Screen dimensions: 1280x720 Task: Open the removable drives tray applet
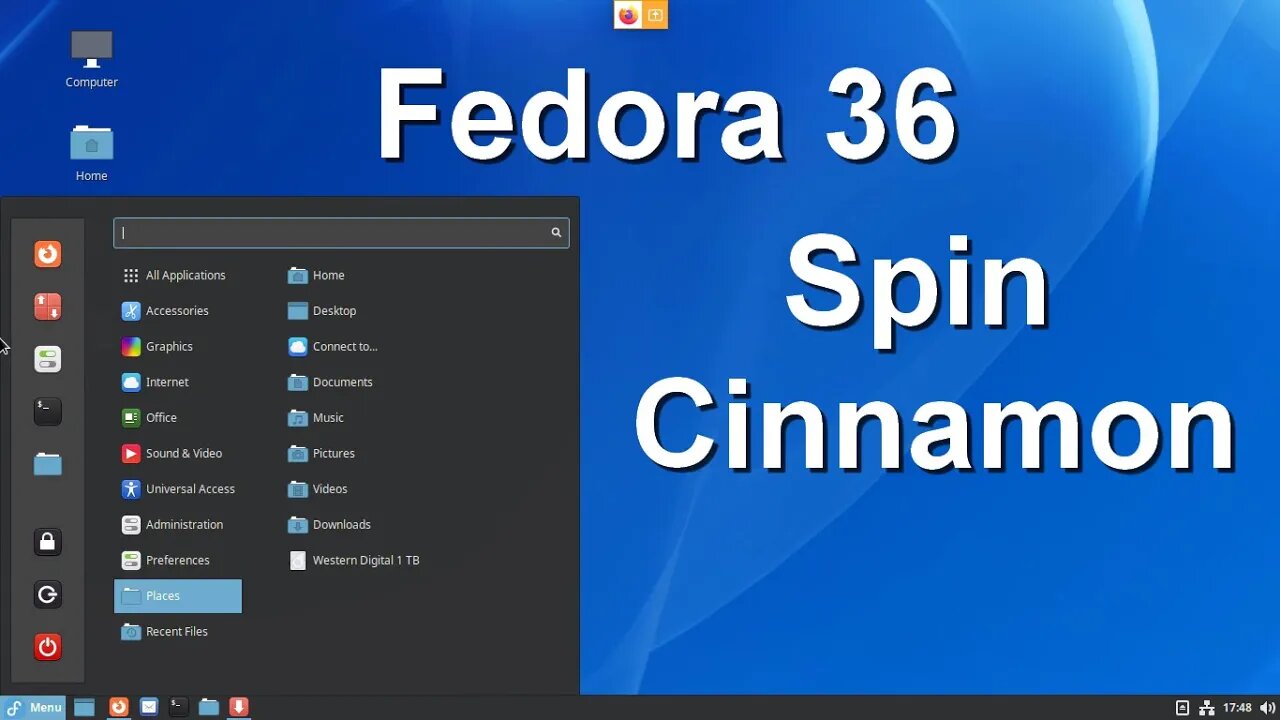click(x=1182, y=707)
